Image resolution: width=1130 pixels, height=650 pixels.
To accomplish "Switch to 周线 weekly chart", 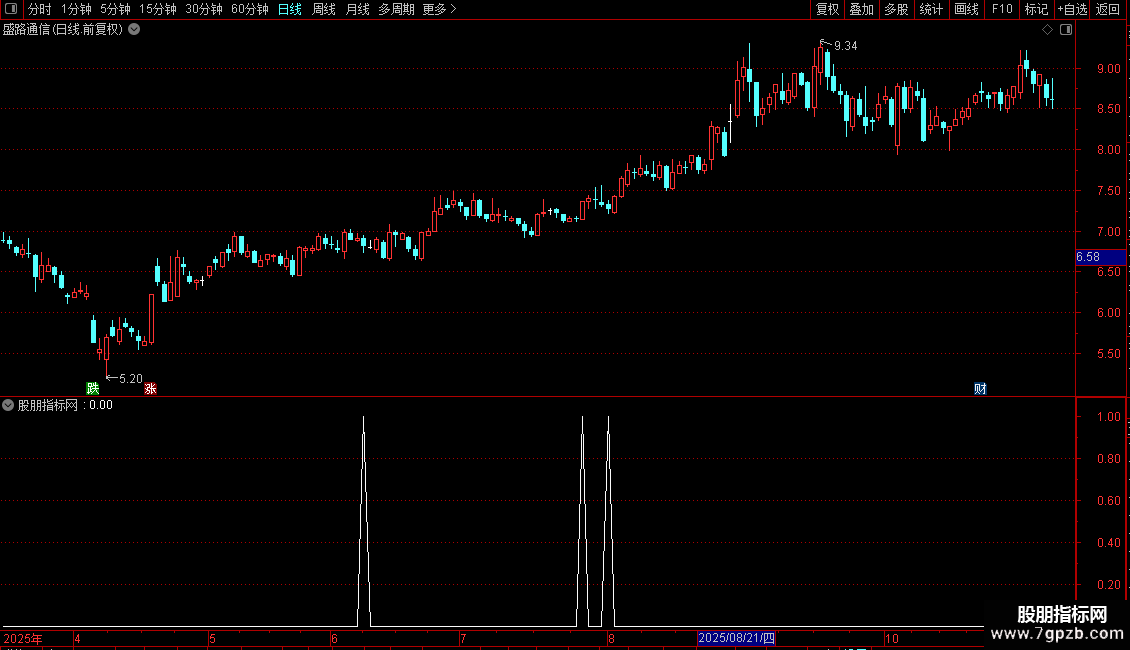I will tap(324, 9).
